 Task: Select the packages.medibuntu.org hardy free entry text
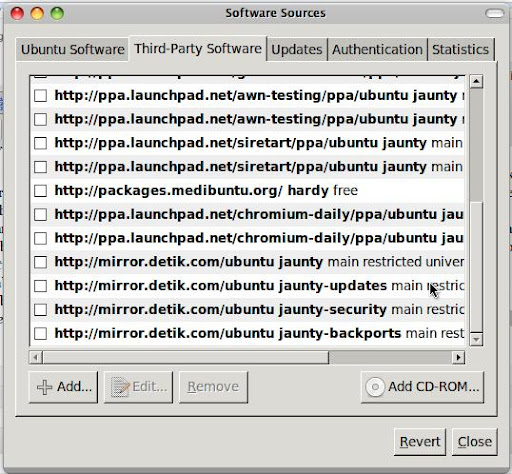point(206,191)
